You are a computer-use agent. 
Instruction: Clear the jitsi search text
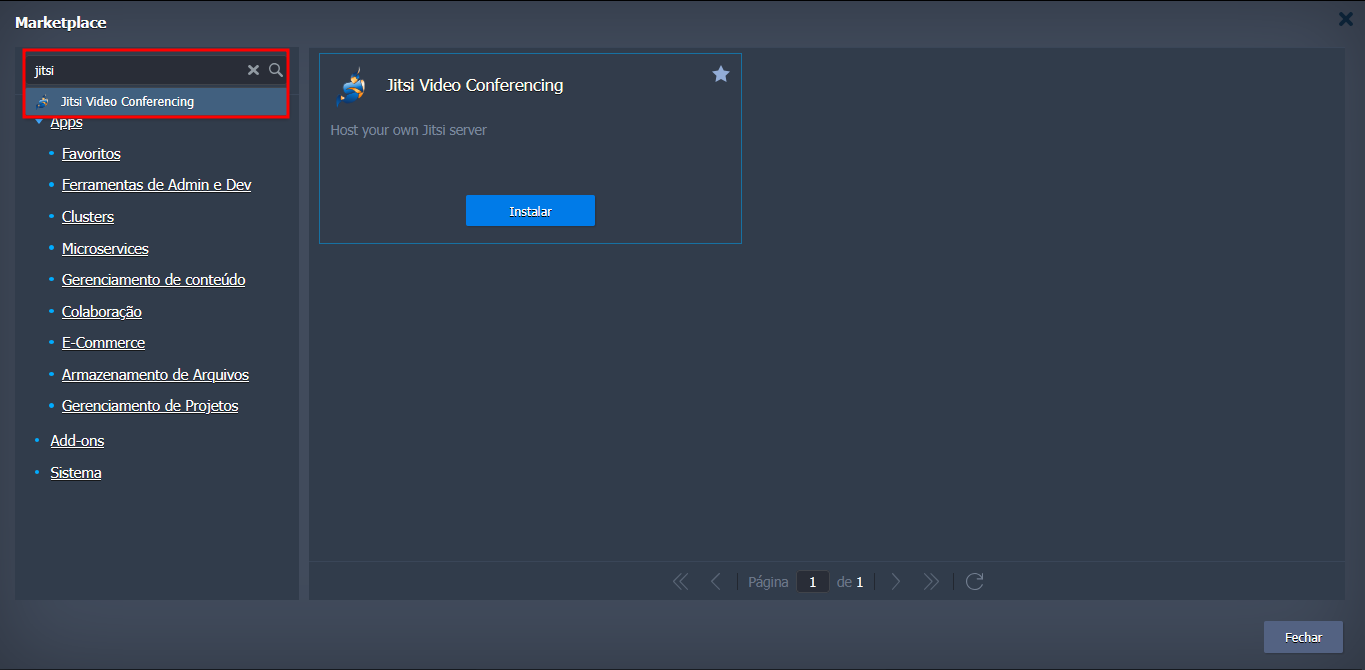pos(253,70)
